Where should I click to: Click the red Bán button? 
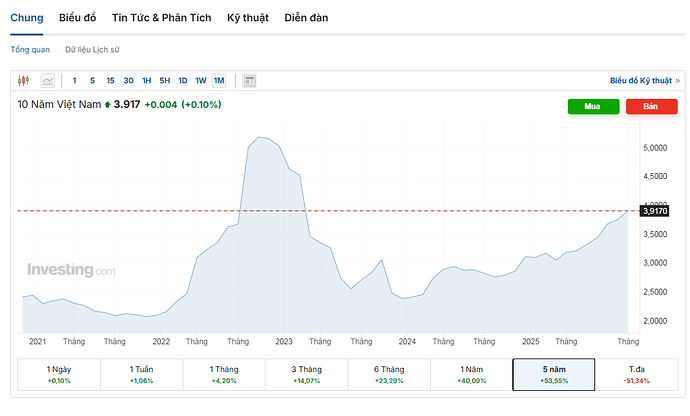(651, 106)
